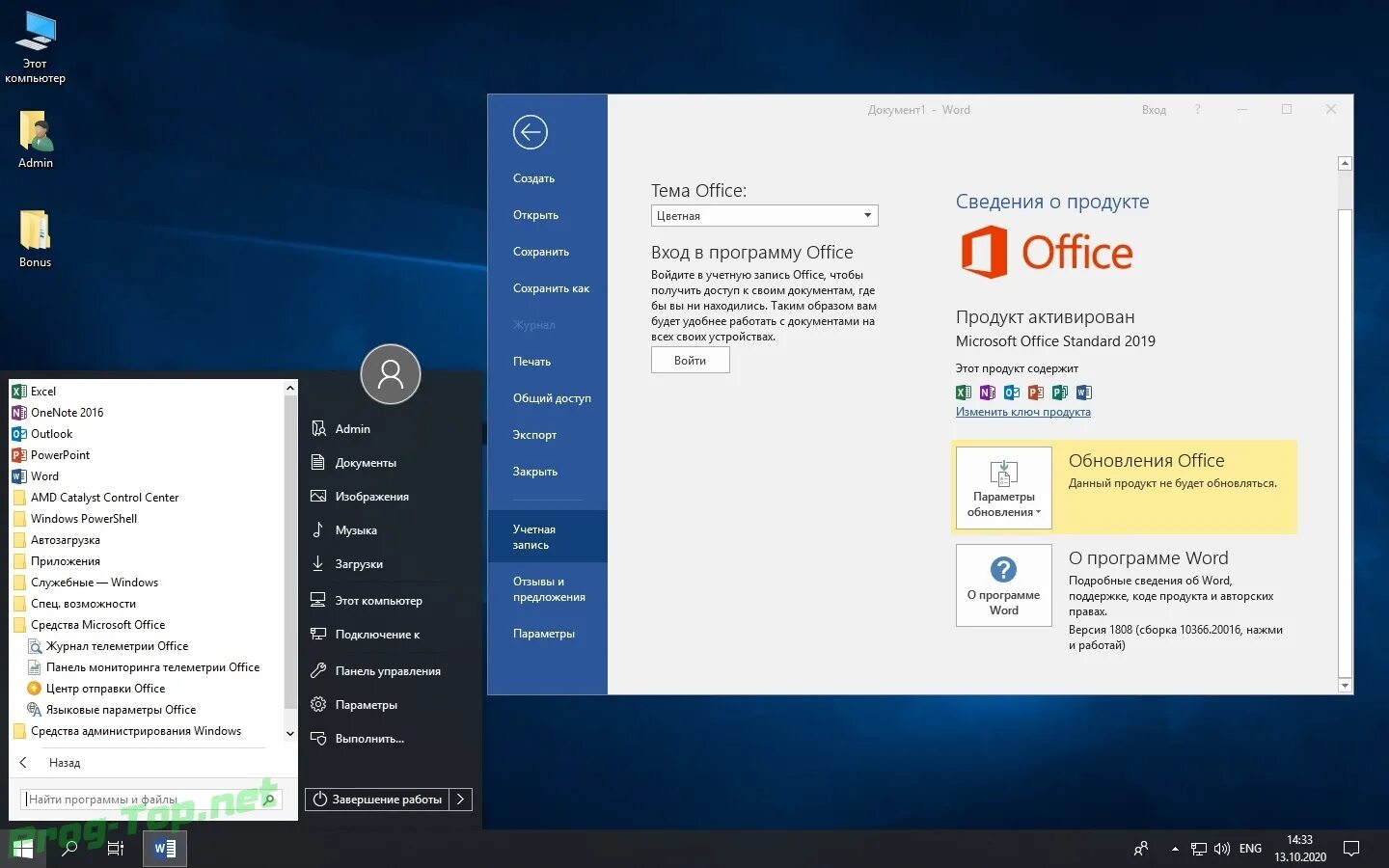
Task: Open the Тема Office dropdown
Action: 764,216
